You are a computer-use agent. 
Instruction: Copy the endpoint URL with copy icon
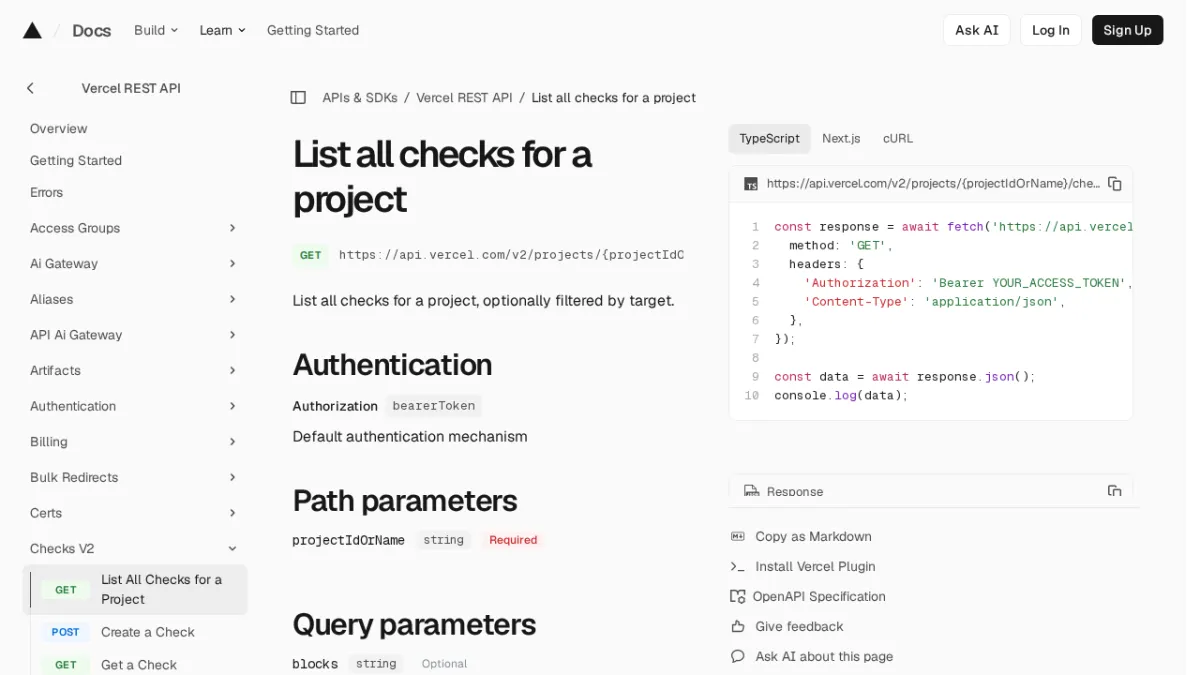click(1115, 184)
